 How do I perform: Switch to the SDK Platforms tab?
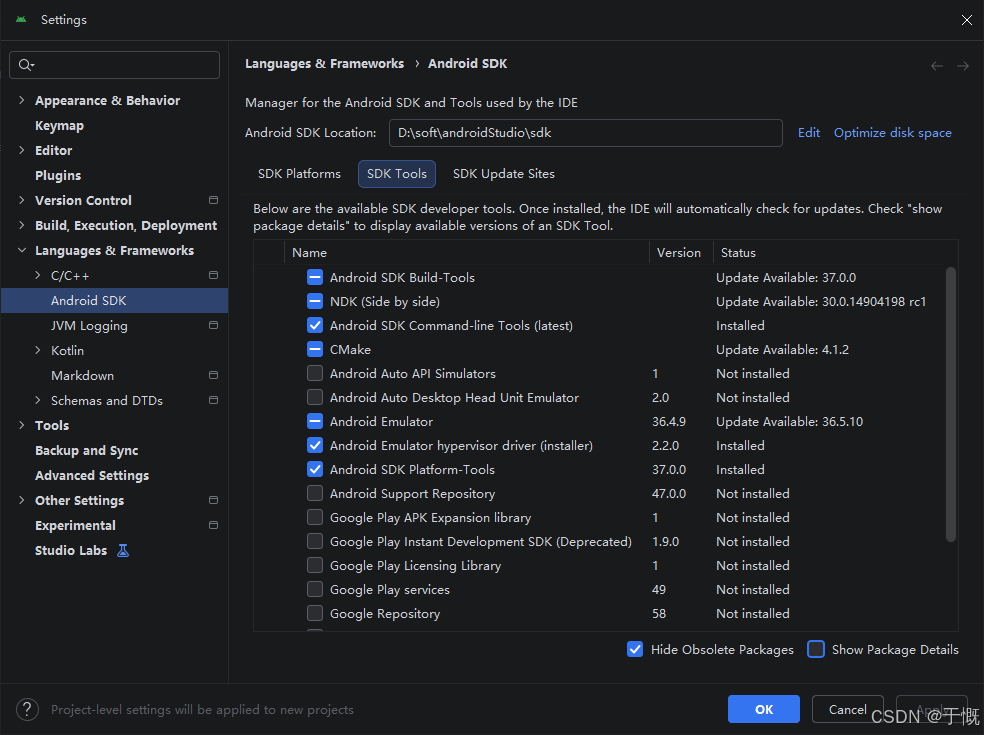pos(299,174)
